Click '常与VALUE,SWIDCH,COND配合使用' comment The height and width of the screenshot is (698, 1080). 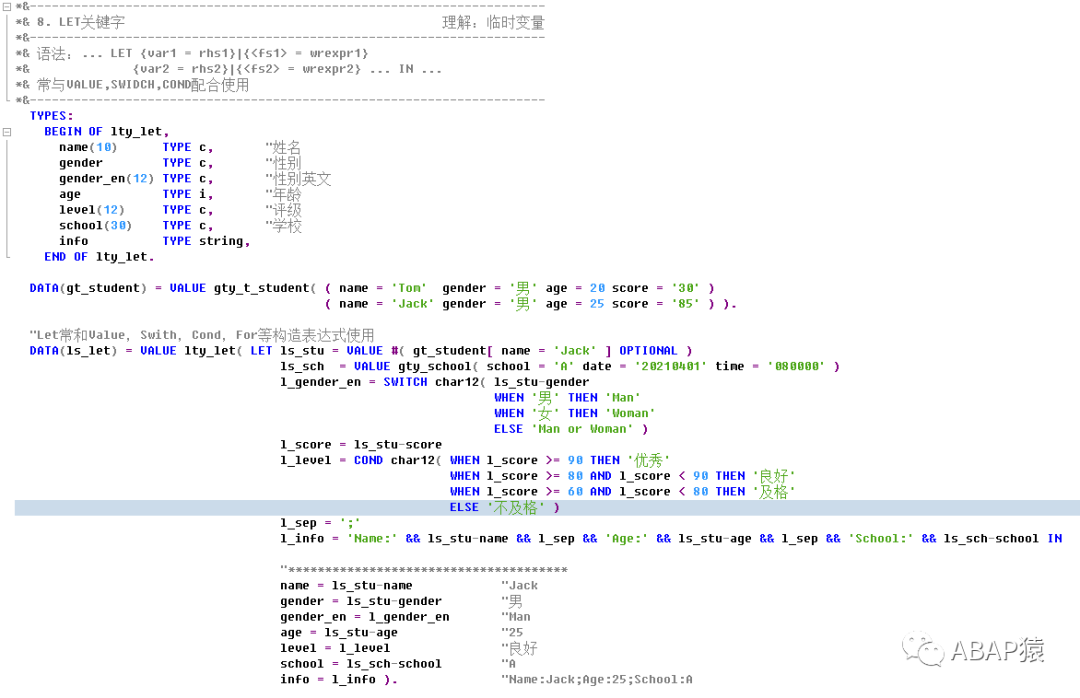click(x=143, y=85)
